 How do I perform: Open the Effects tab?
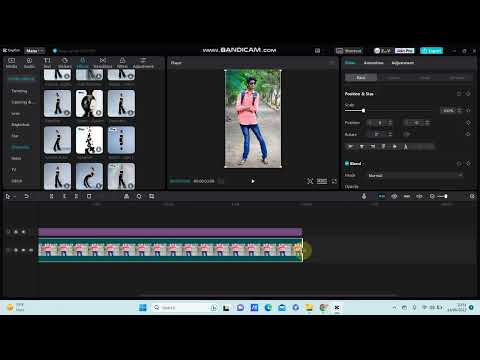click(x=83, y=63)
